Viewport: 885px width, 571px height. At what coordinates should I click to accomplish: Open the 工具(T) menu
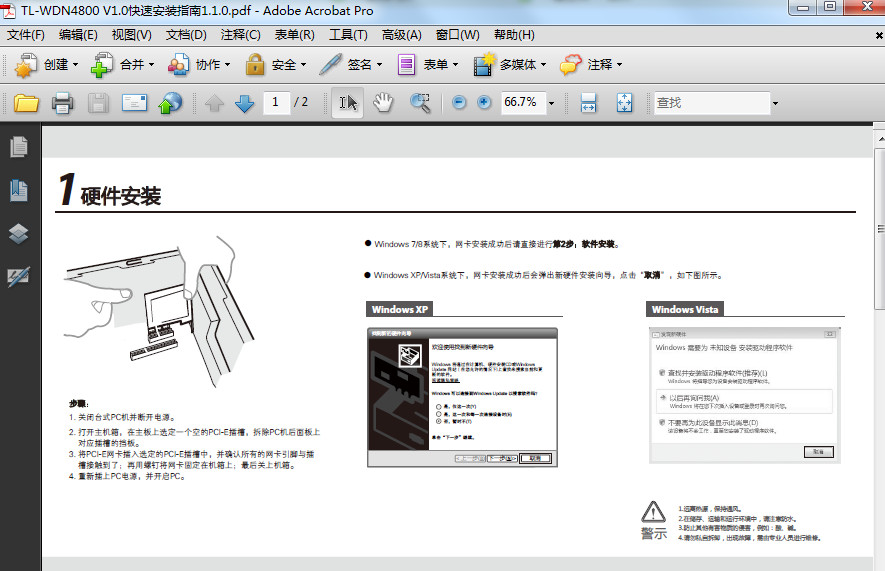click(348, 35)
